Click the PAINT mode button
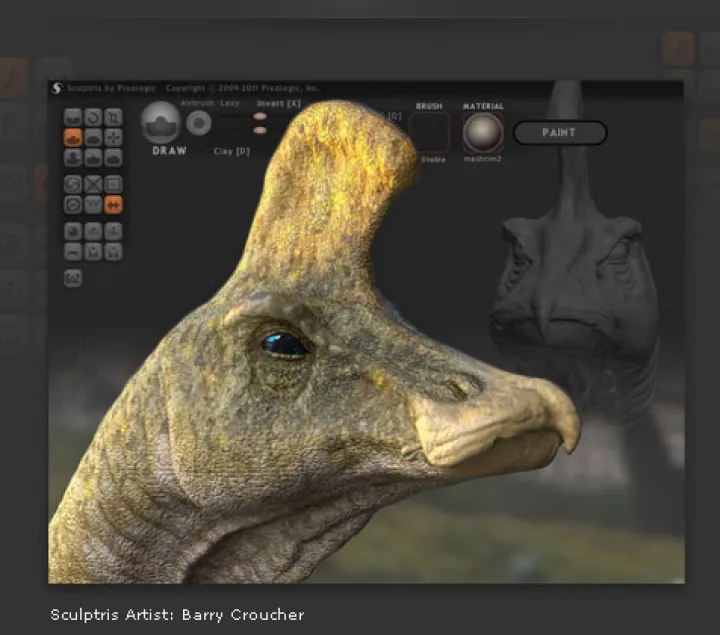The height and width of the screenshot is (635, 720). (560, 133)
